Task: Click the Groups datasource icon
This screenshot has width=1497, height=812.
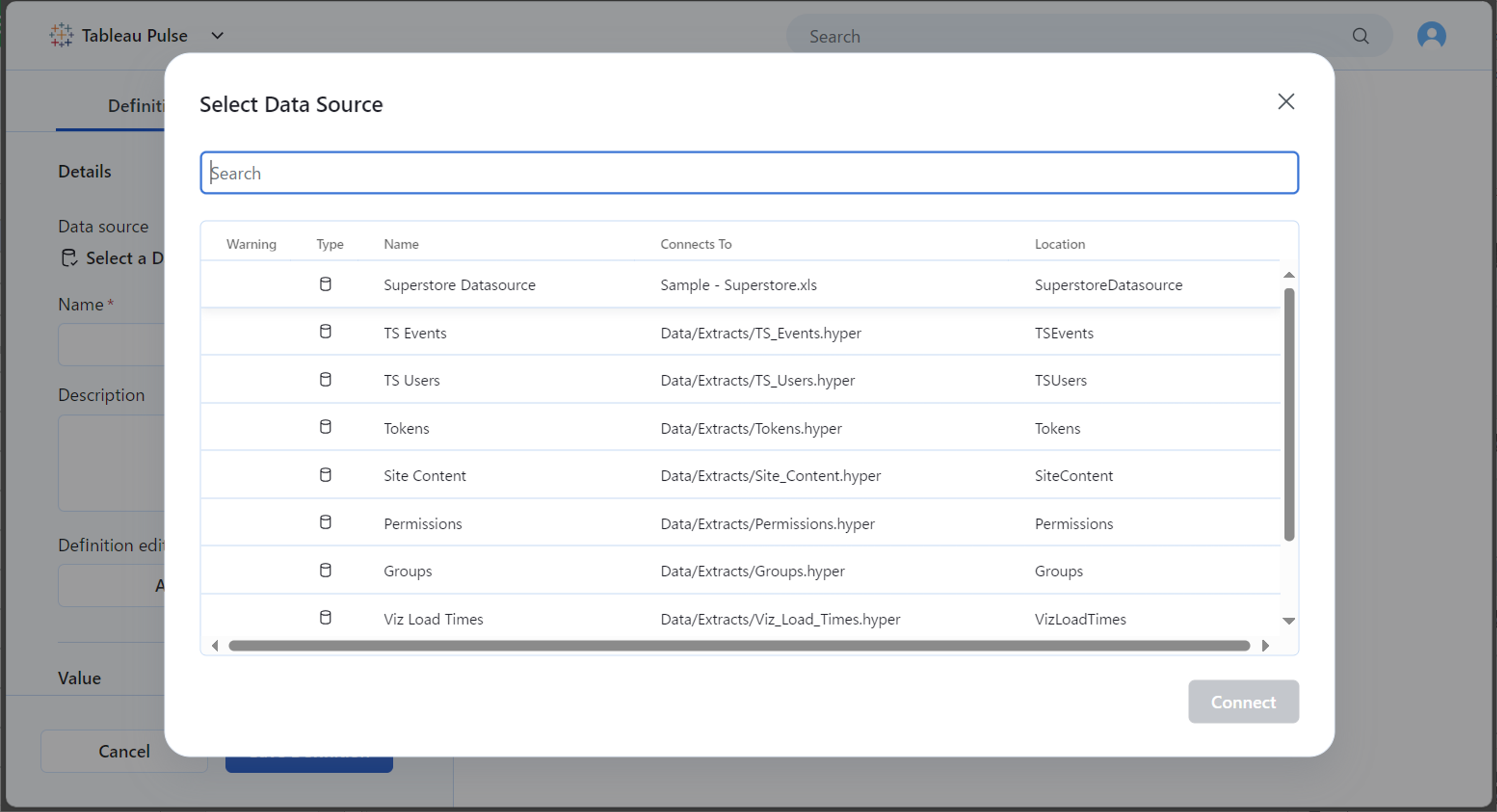Action: click(325, 570)
